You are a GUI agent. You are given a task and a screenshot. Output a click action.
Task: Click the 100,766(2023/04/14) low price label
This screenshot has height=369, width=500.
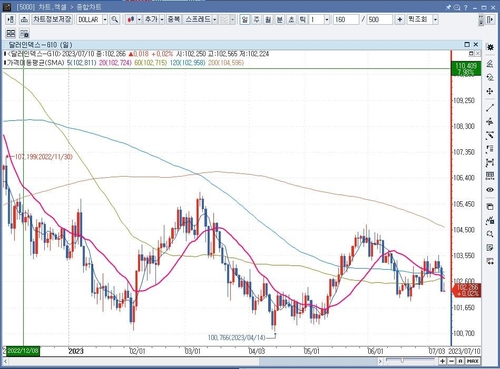(237, 338)
